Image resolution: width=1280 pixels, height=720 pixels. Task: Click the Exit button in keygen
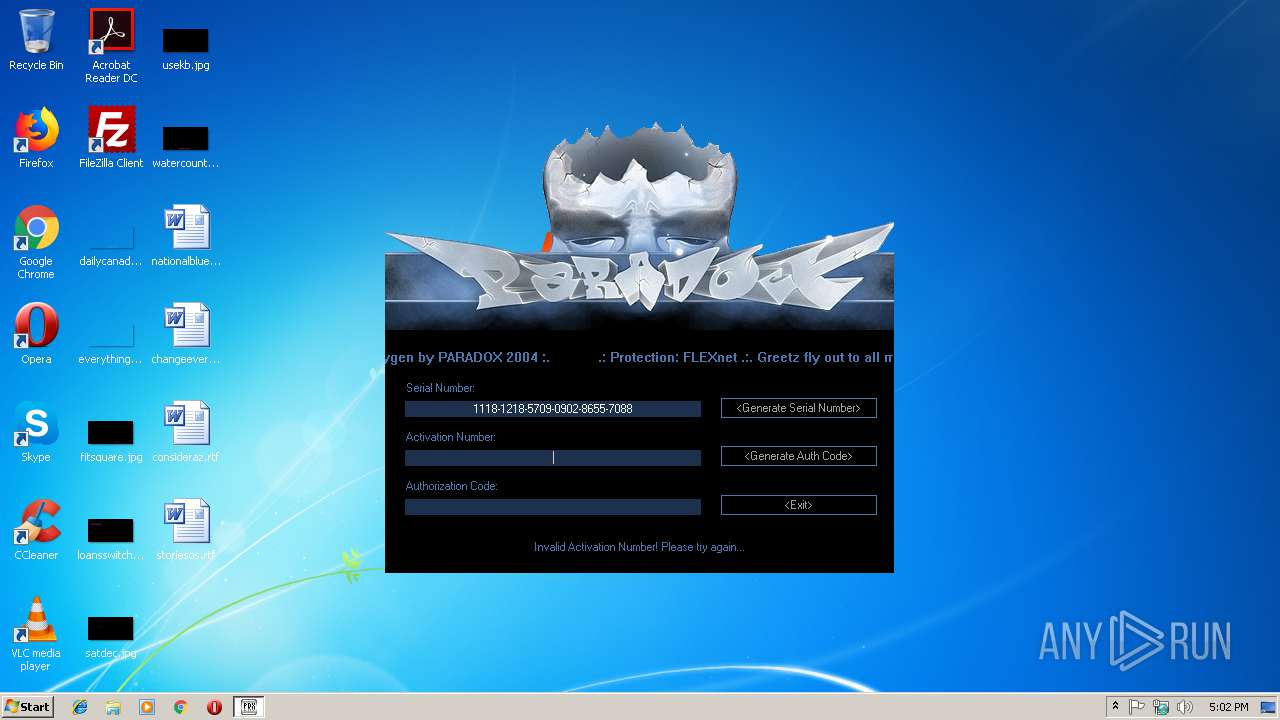coord(799,505)
